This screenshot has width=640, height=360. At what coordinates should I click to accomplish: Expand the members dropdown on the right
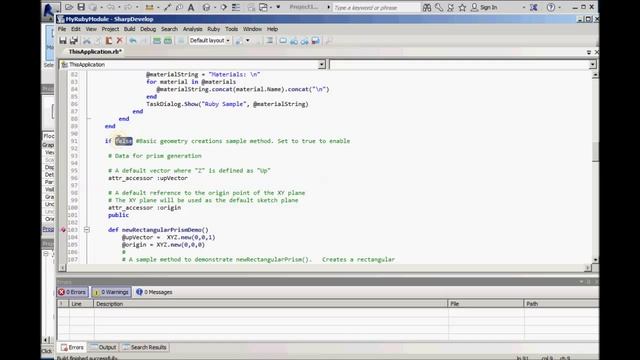click(x=592, y=64)
